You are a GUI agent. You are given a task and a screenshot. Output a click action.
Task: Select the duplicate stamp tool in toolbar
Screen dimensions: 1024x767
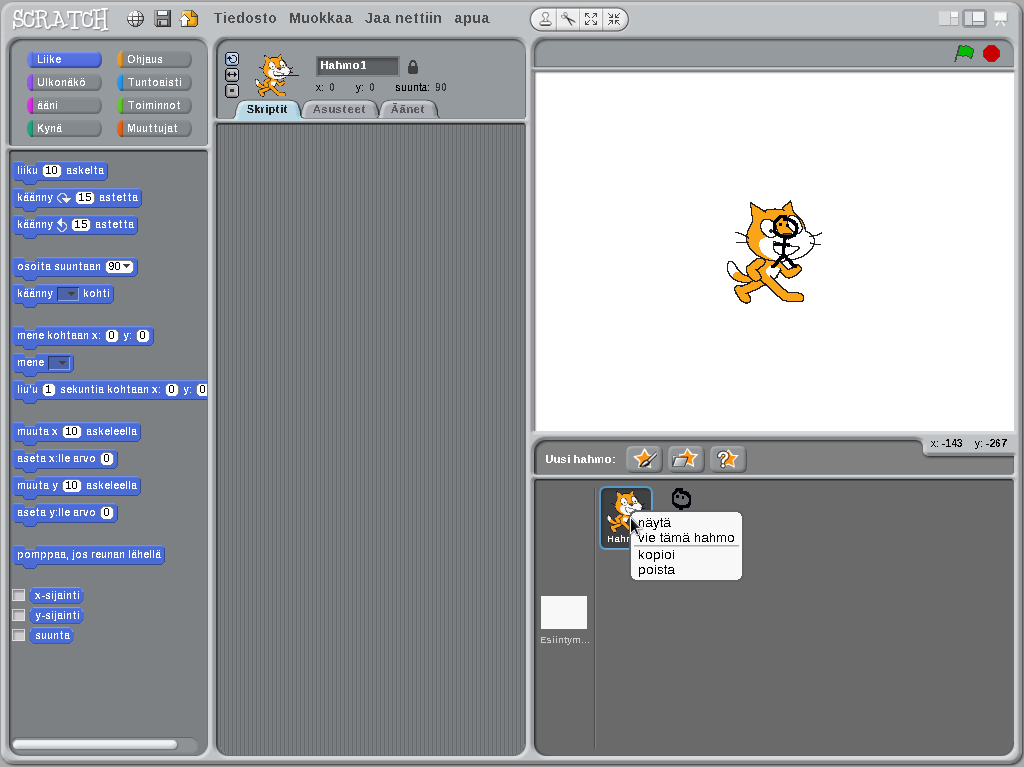[544, 19]
